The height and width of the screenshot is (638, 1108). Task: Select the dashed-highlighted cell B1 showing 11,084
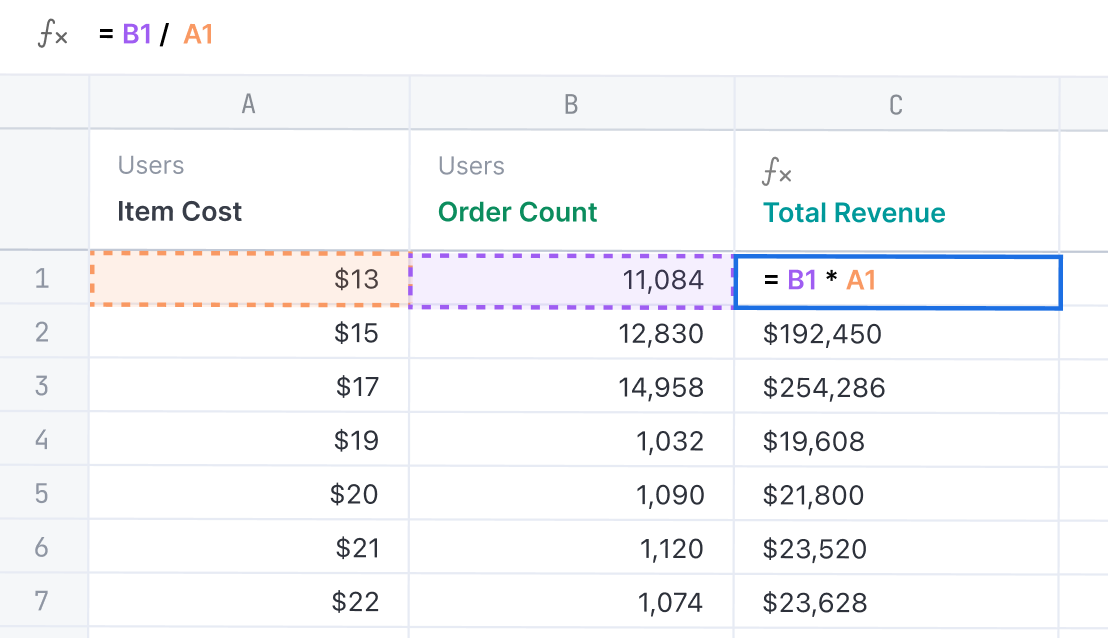pos(571,279)
